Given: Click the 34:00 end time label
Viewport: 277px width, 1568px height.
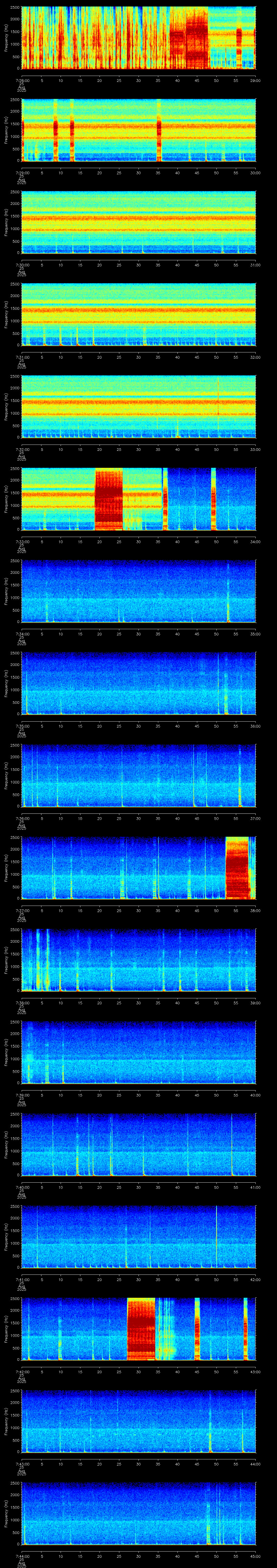Looking at the screenshot, I should coord(255,542).
